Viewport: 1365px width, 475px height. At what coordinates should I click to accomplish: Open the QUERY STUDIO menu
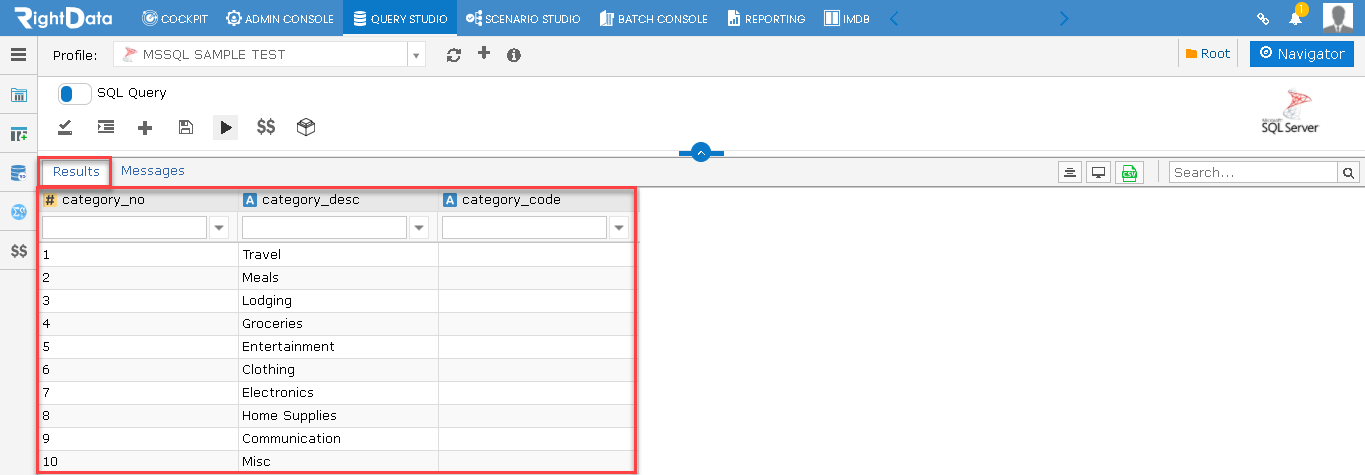point(400,18)
